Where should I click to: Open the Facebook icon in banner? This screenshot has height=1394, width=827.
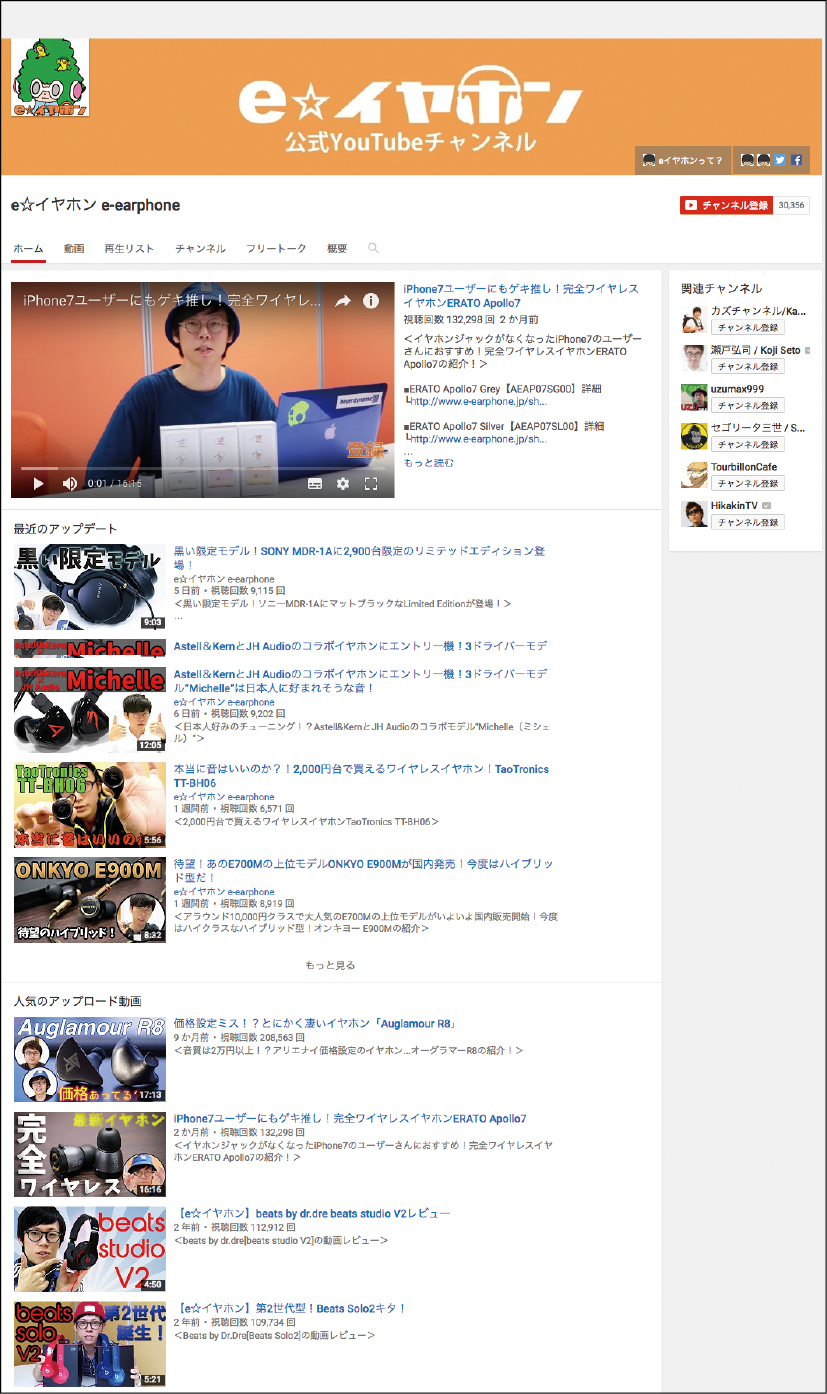click(x=797, y=160)
